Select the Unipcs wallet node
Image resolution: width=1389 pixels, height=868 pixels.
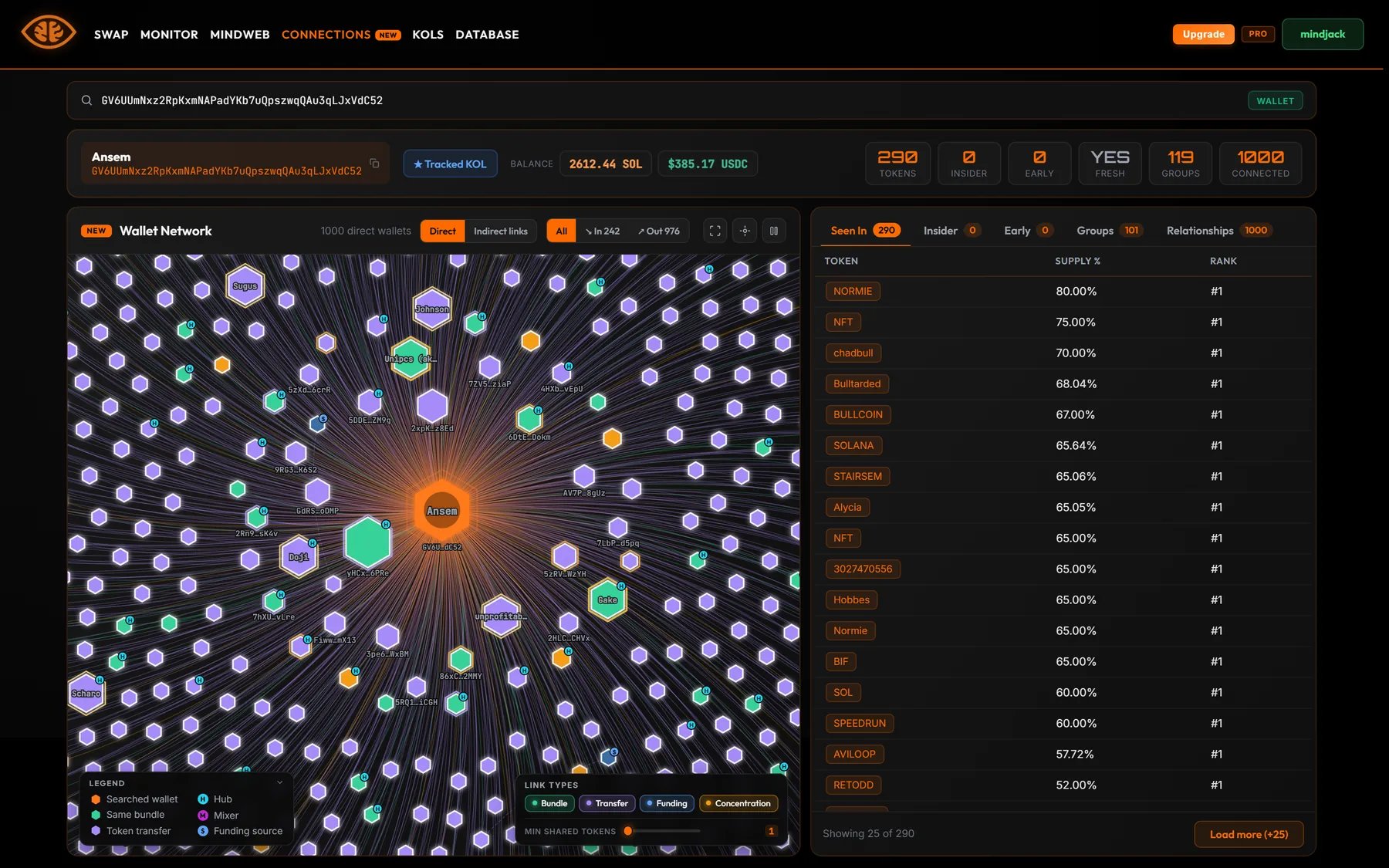coord(411,358)
